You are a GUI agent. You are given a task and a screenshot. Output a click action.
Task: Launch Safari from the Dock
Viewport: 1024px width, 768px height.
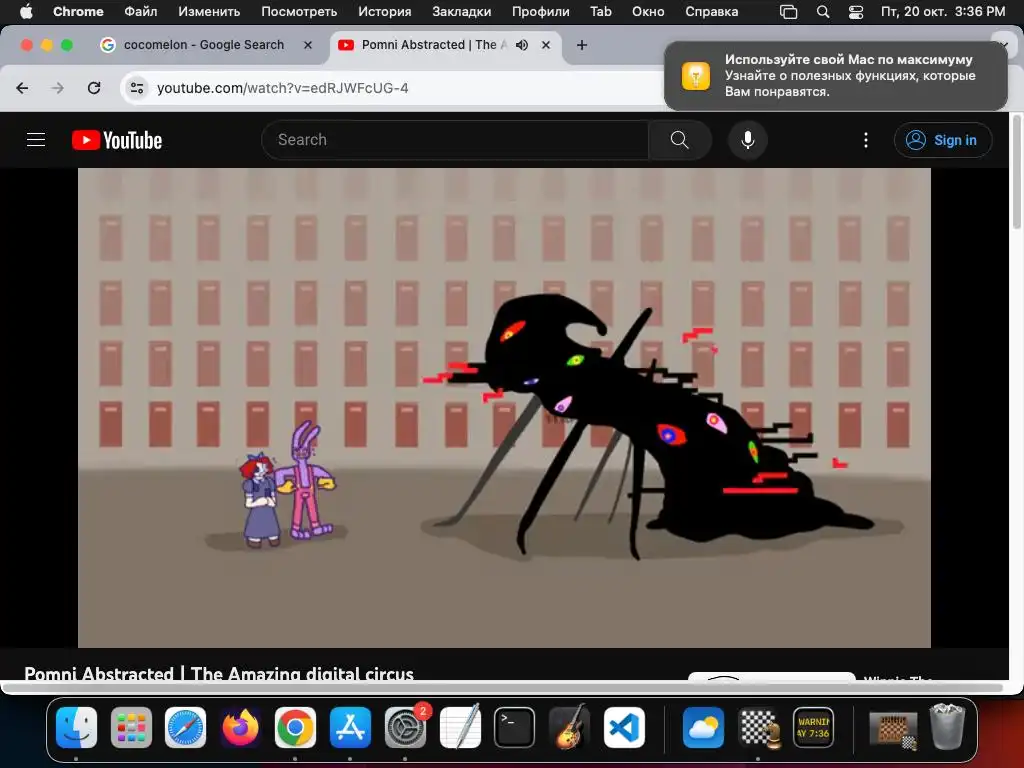pyautogui.click(x=185, y=728)
